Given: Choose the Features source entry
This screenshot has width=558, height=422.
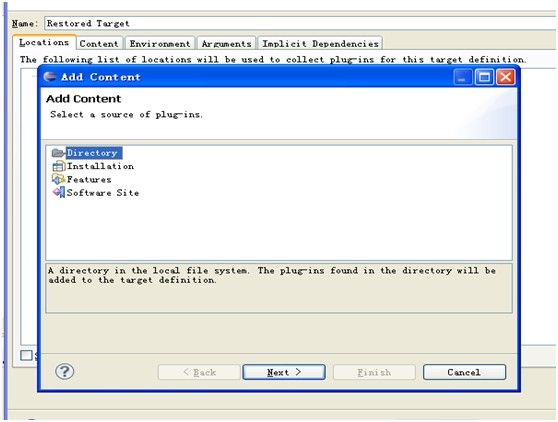Looking at the screenshot, I should [89, 179].
